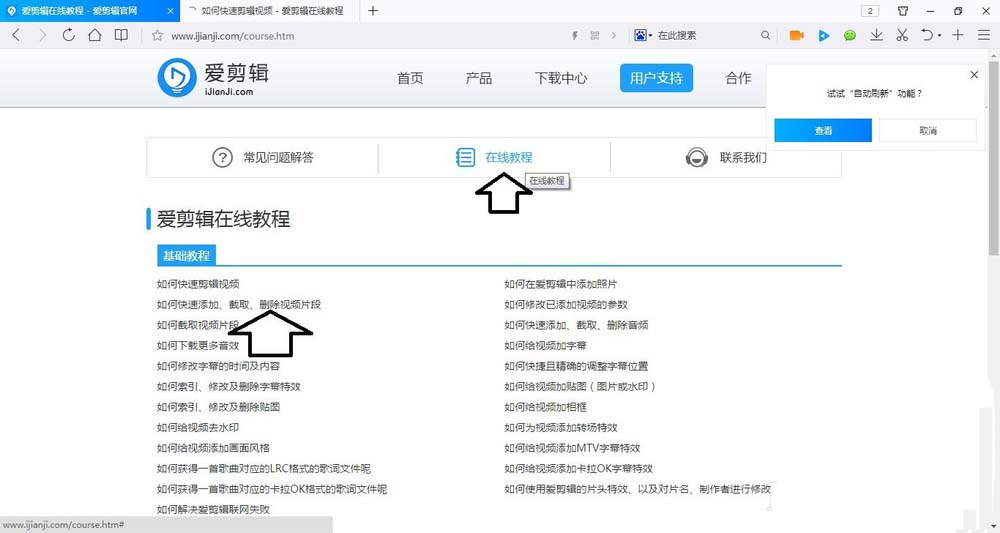Click the plus icon in the toolbar
The height and width of the screenshot is (533, 1000).
coord(958,35)
